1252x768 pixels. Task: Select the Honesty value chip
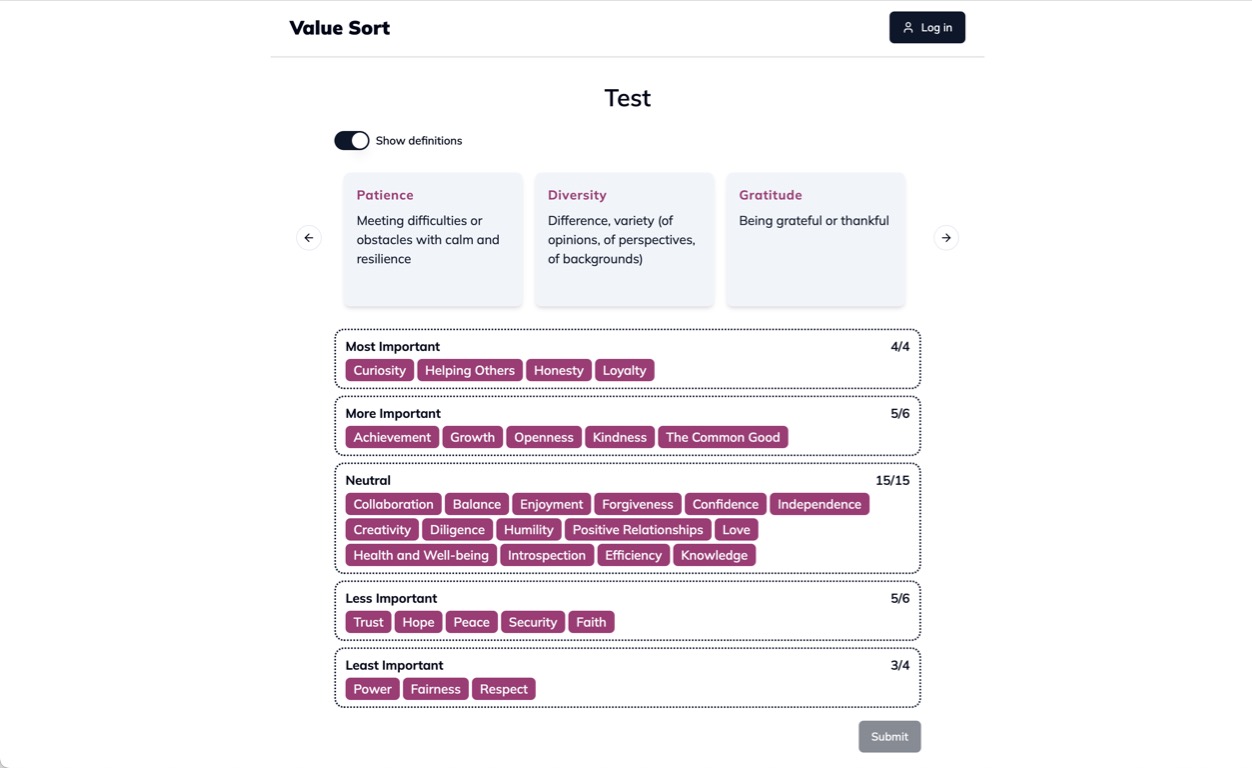coord(558,370)
